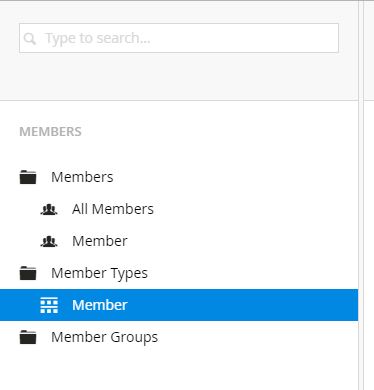Select the Members root tree label

coord(82,177)
